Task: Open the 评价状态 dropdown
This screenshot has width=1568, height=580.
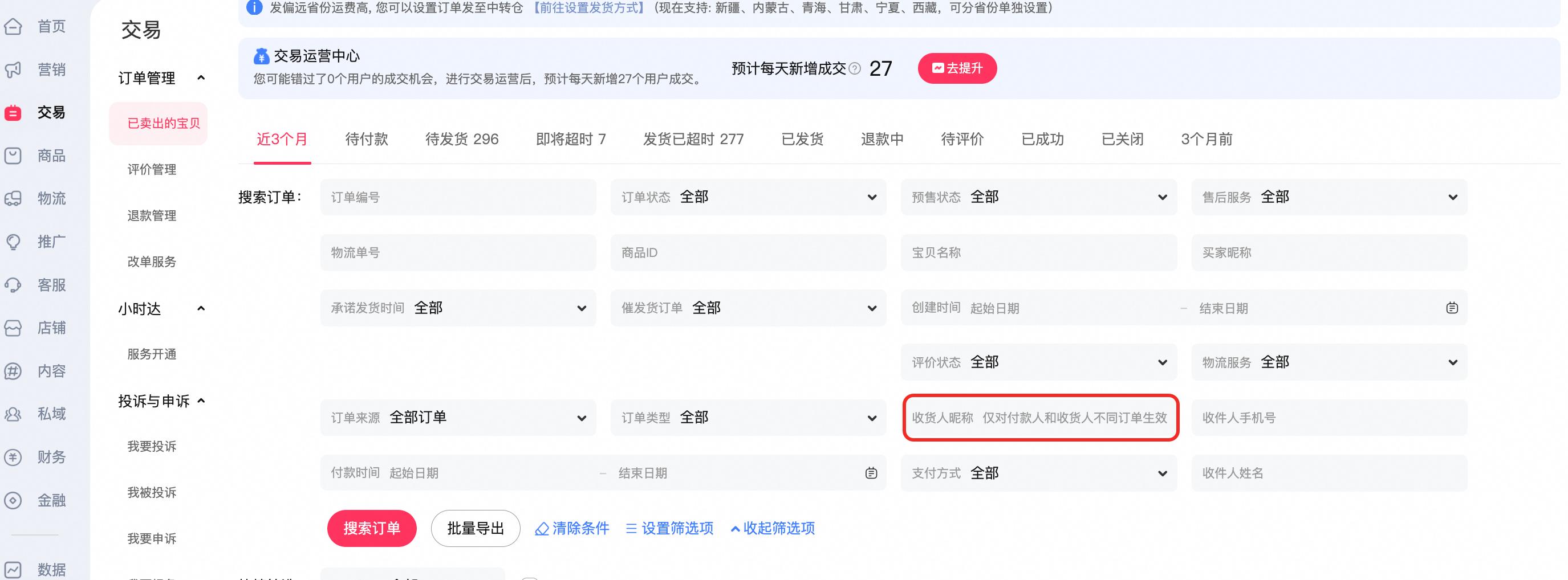Action: click(x=1038, y=362)
